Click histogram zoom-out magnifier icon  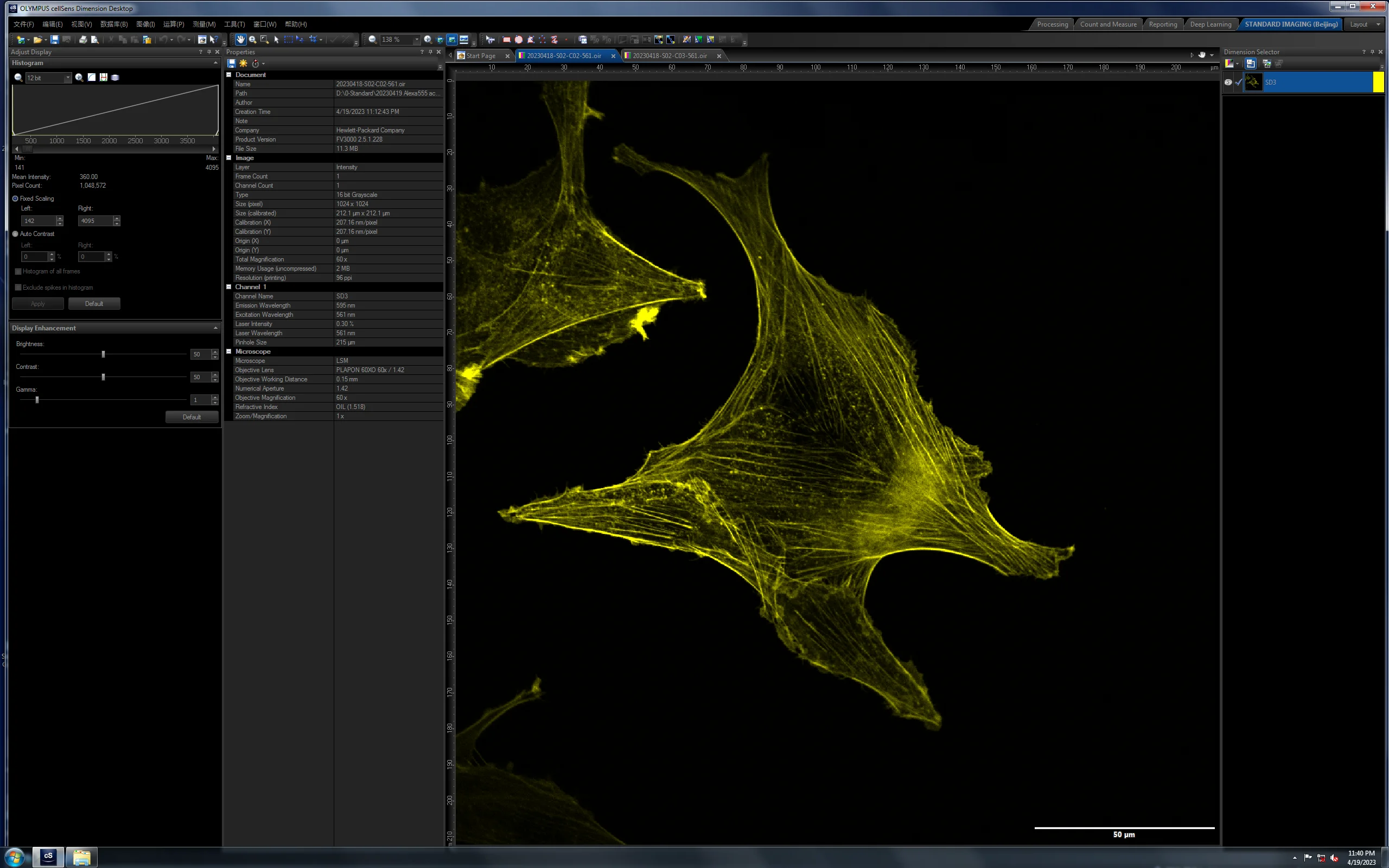pos(18,78)
